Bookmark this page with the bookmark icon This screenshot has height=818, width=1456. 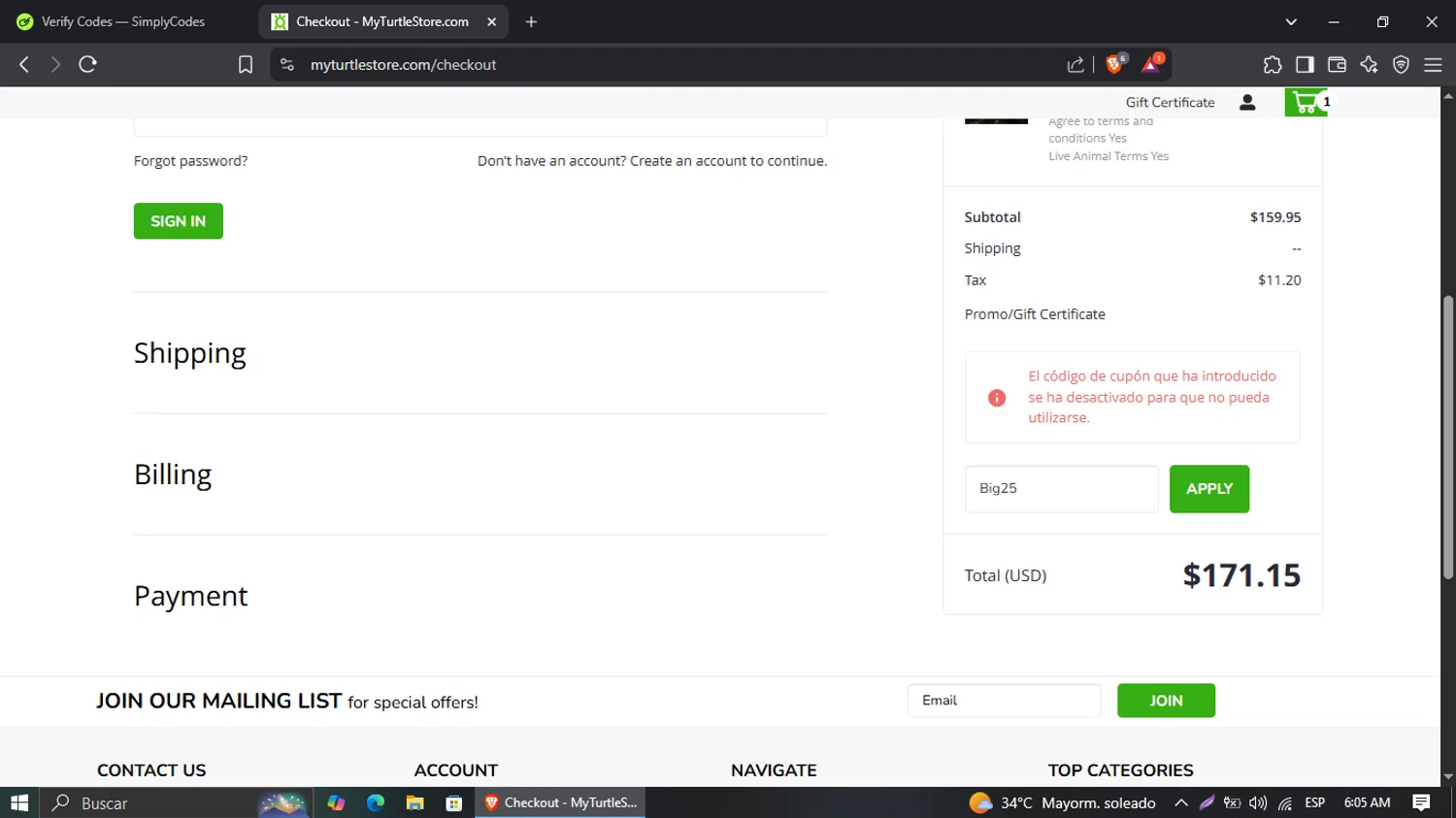click(246, 64)
